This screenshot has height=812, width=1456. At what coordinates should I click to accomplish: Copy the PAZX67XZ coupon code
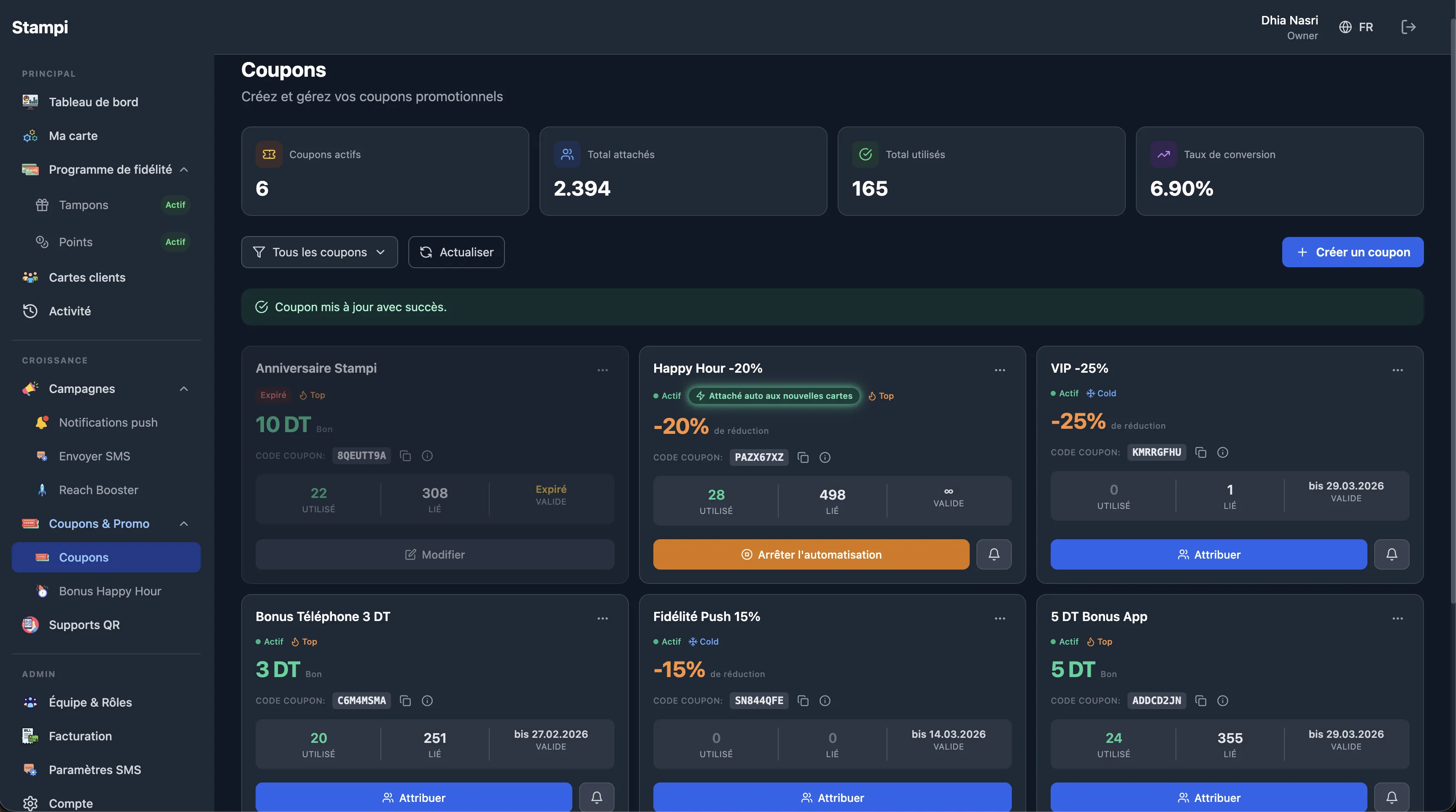[x=803, y=457]
